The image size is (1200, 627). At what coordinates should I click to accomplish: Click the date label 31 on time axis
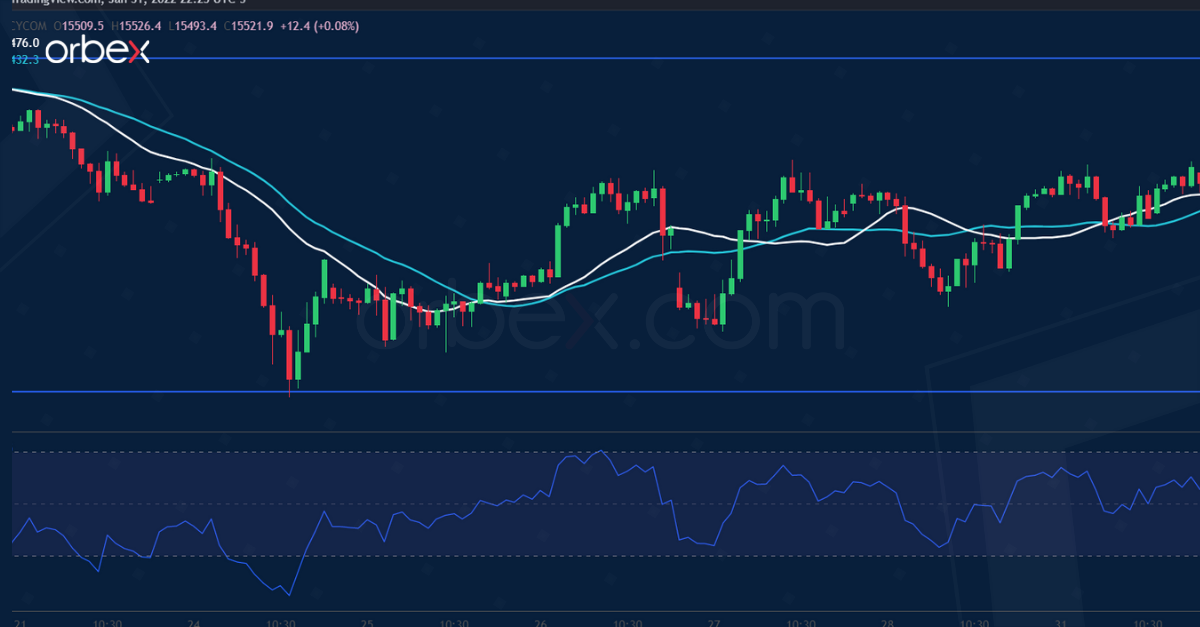point(1061,621)
